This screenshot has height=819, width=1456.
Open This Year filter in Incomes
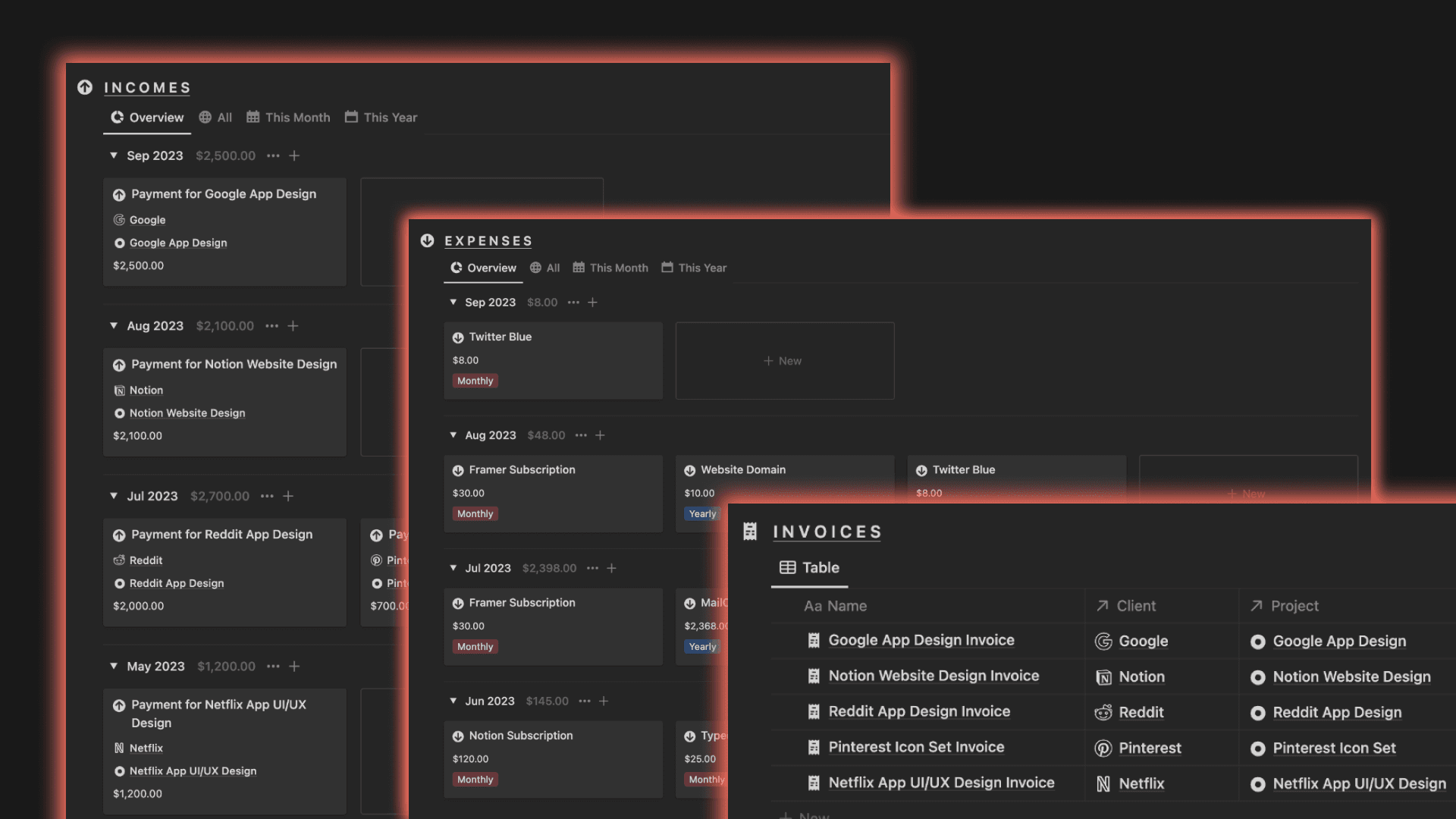389,117
